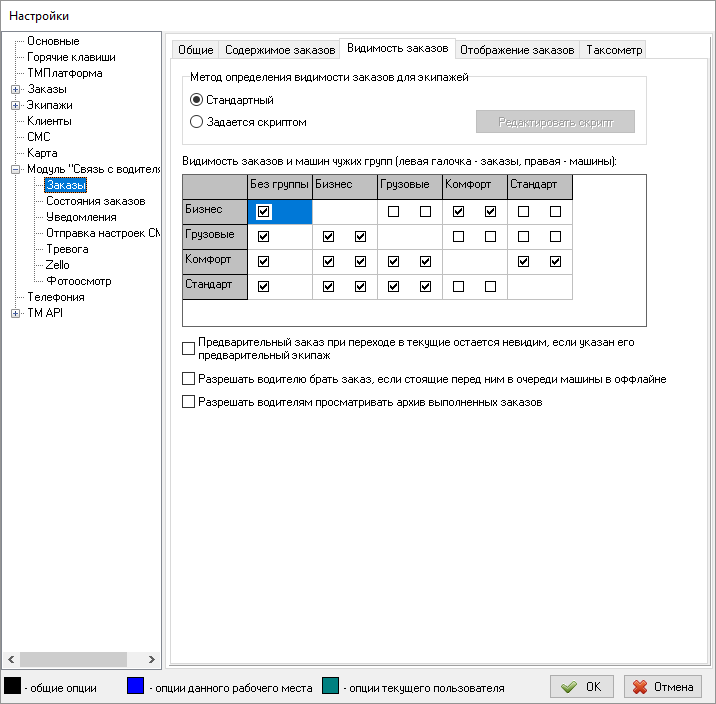Image resolution: width=716 pixels, height=704 pixels.
Task: Open the Таксометр tab
Action: [614, 50]
